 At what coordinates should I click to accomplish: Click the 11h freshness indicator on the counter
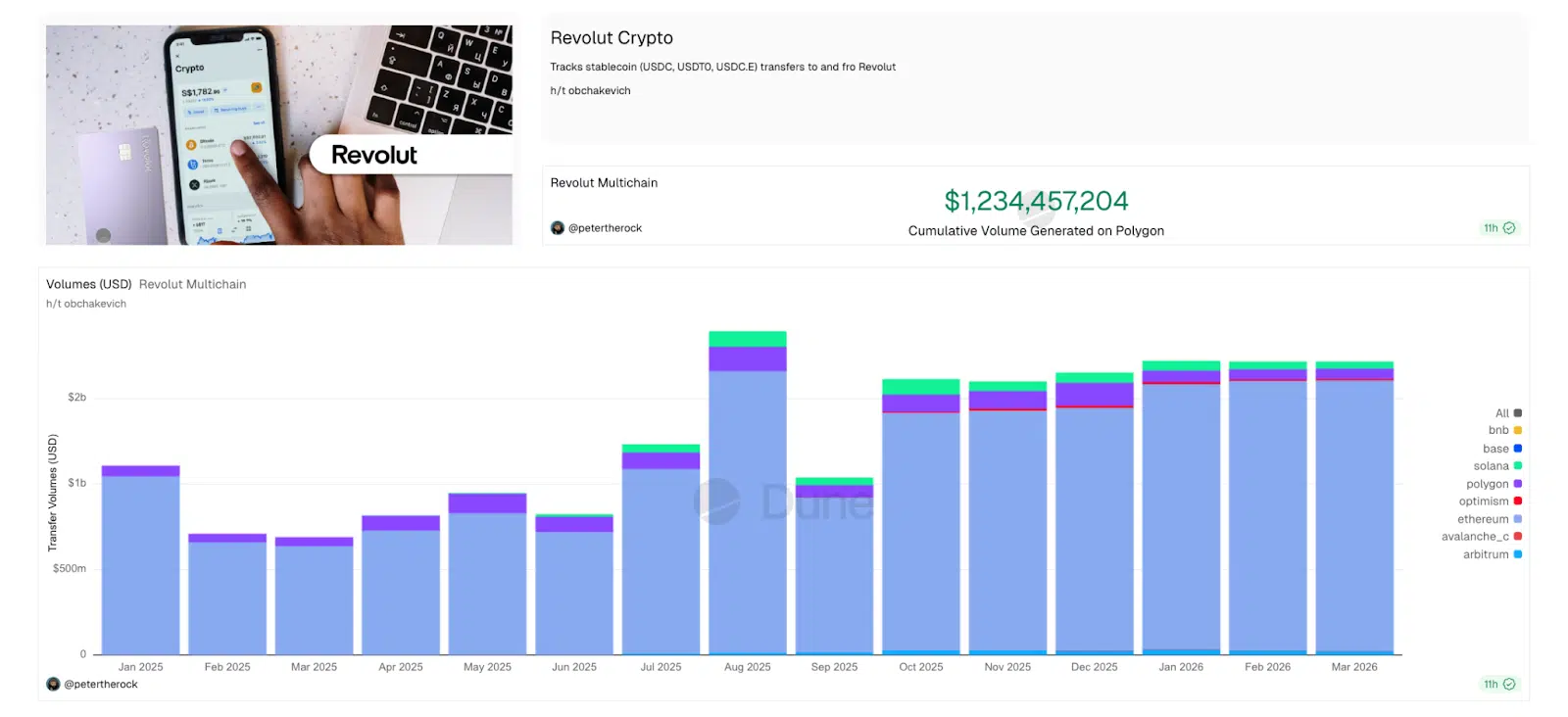[x=1494, y=227]
